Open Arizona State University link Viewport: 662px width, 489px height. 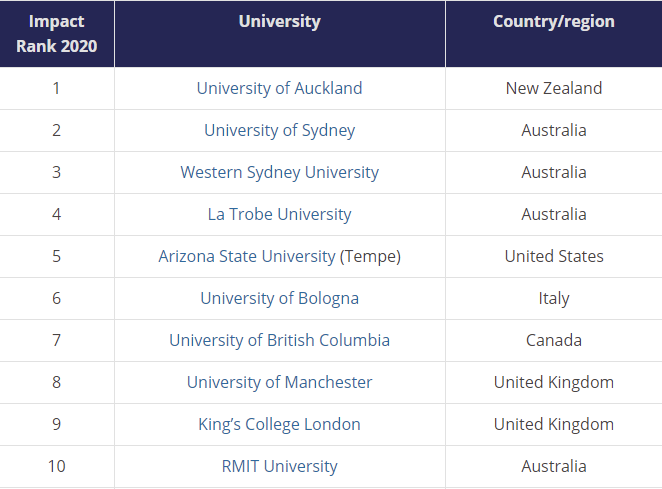[x=247, y=256]
